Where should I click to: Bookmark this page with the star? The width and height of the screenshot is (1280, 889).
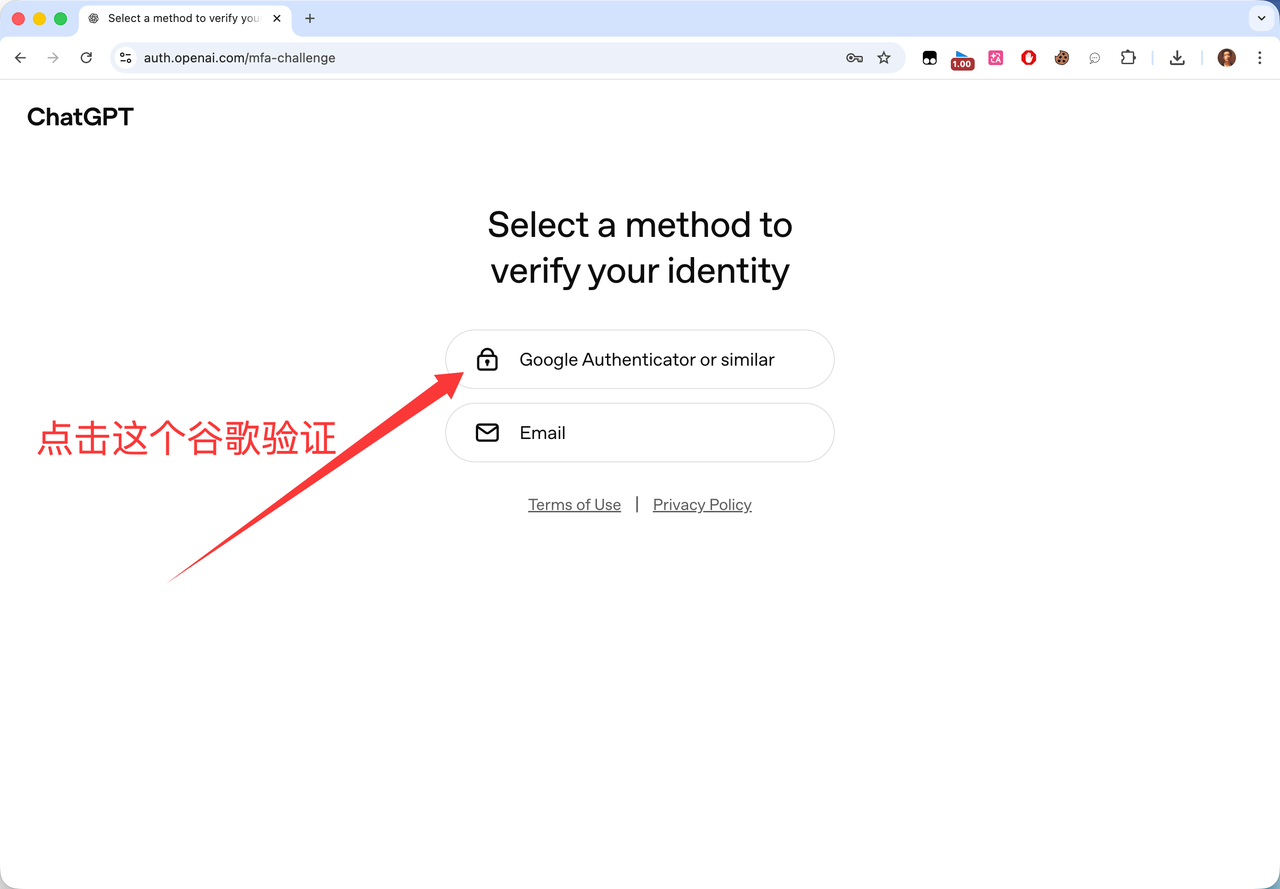tap(884, 58)
